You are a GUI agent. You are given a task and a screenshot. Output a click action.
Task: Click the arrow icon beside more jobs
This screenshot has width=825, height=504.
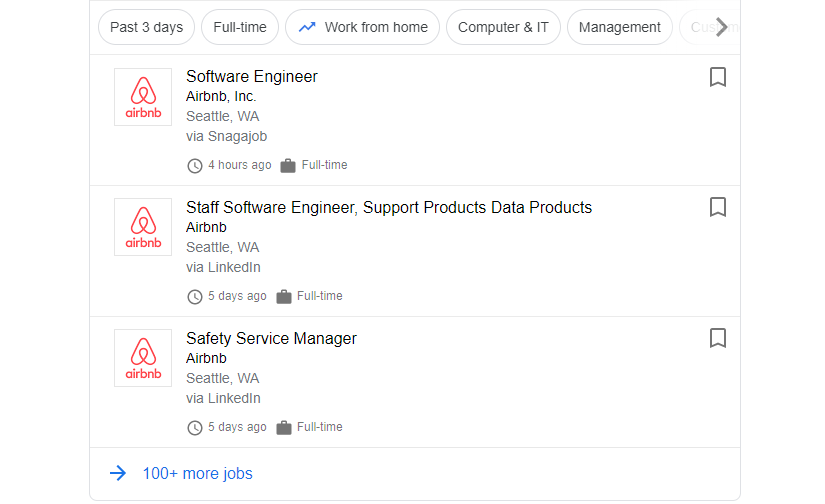[x=118, y=474]
